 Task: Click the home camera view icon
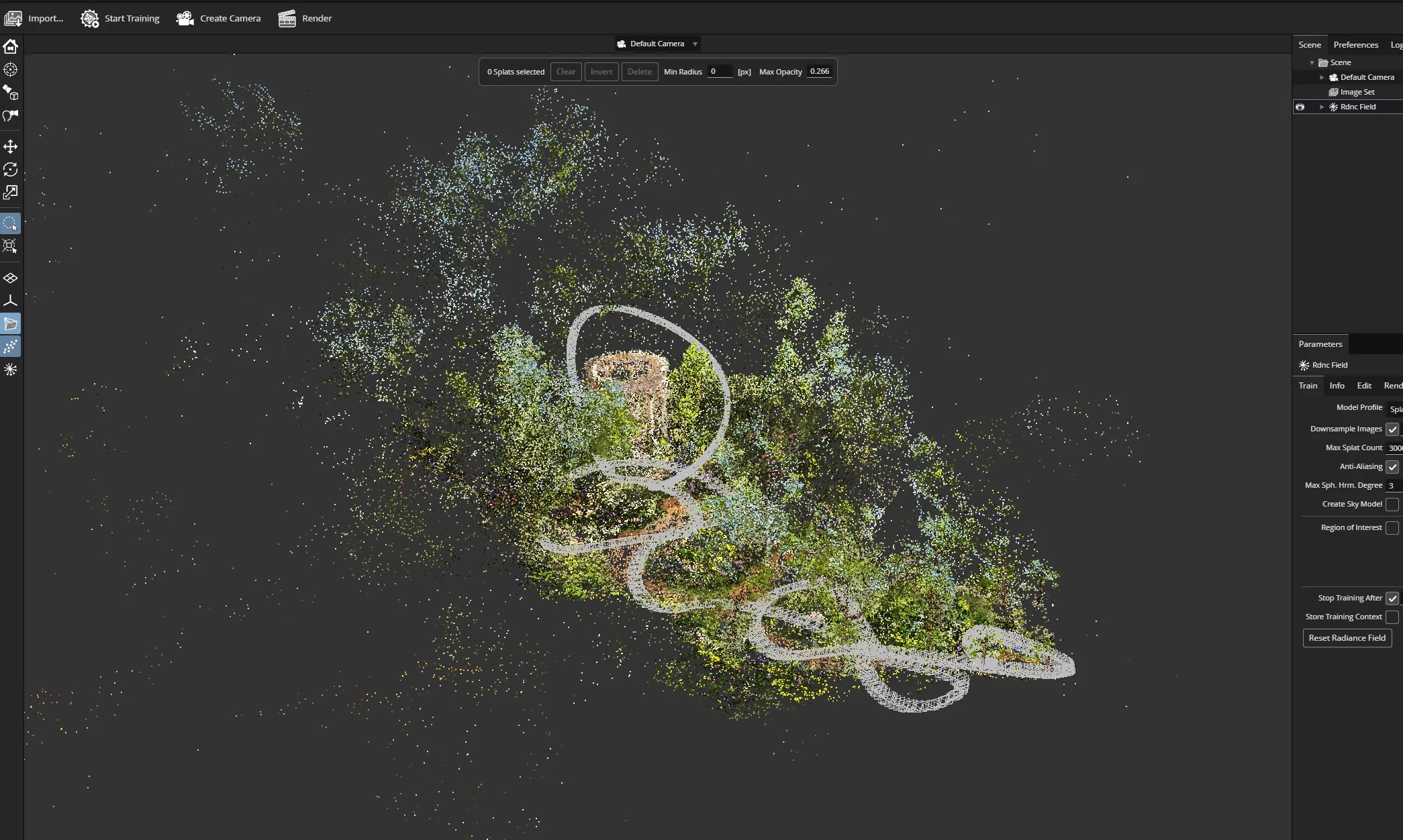point(10,46)
